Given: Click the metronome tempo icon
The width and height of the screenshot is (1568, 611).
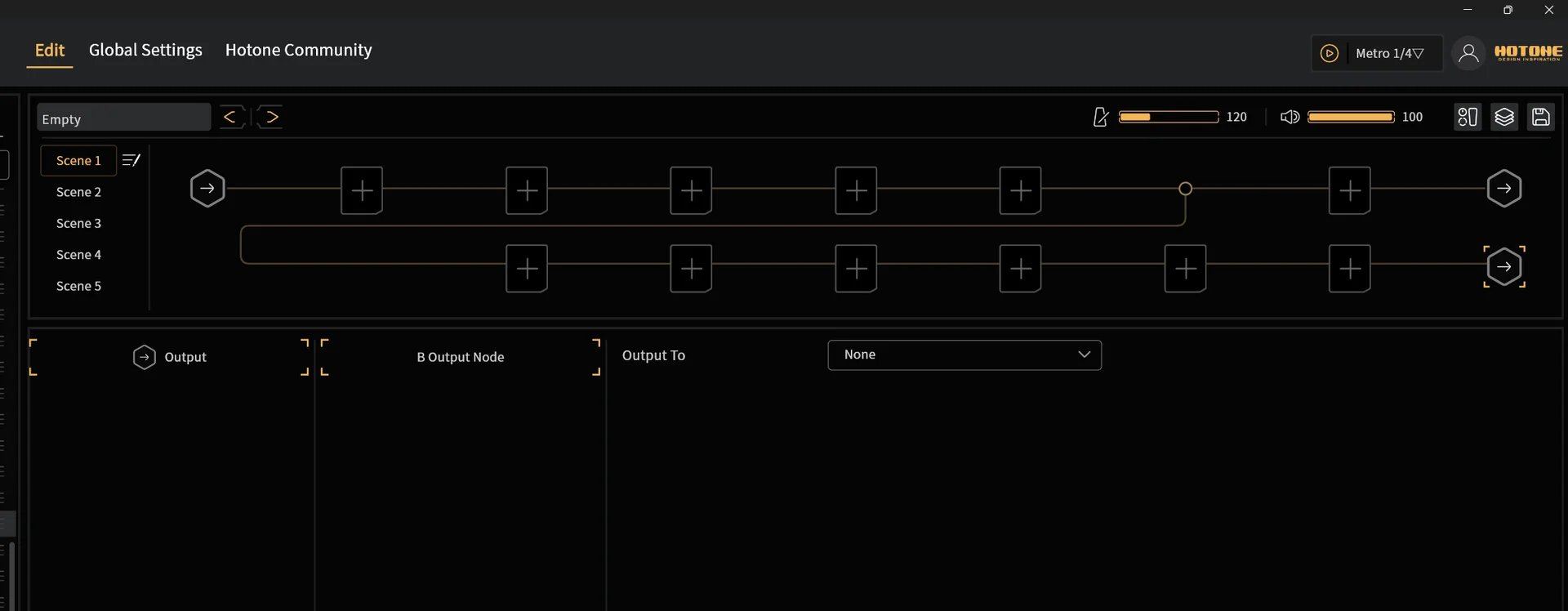Looking at the screenshot, I should pos(1101,117).
